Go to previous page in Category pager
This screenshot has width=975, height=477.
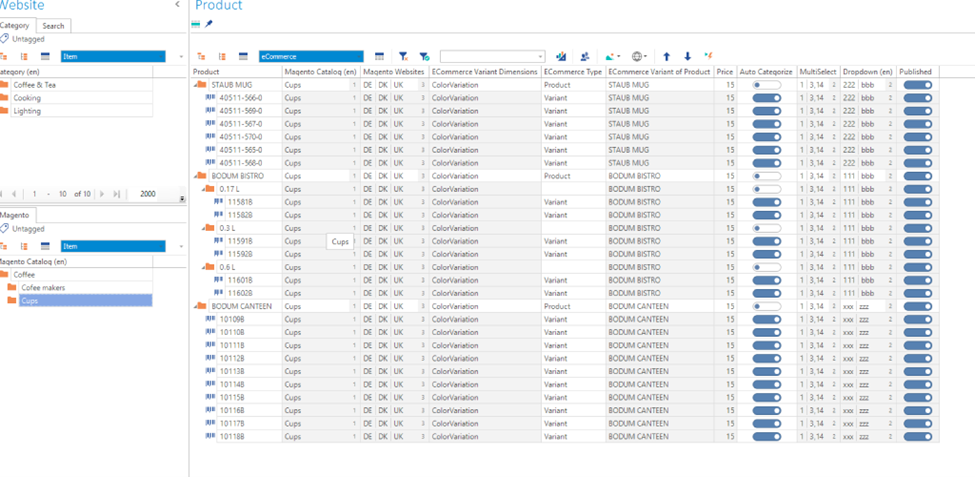(14, 194)
